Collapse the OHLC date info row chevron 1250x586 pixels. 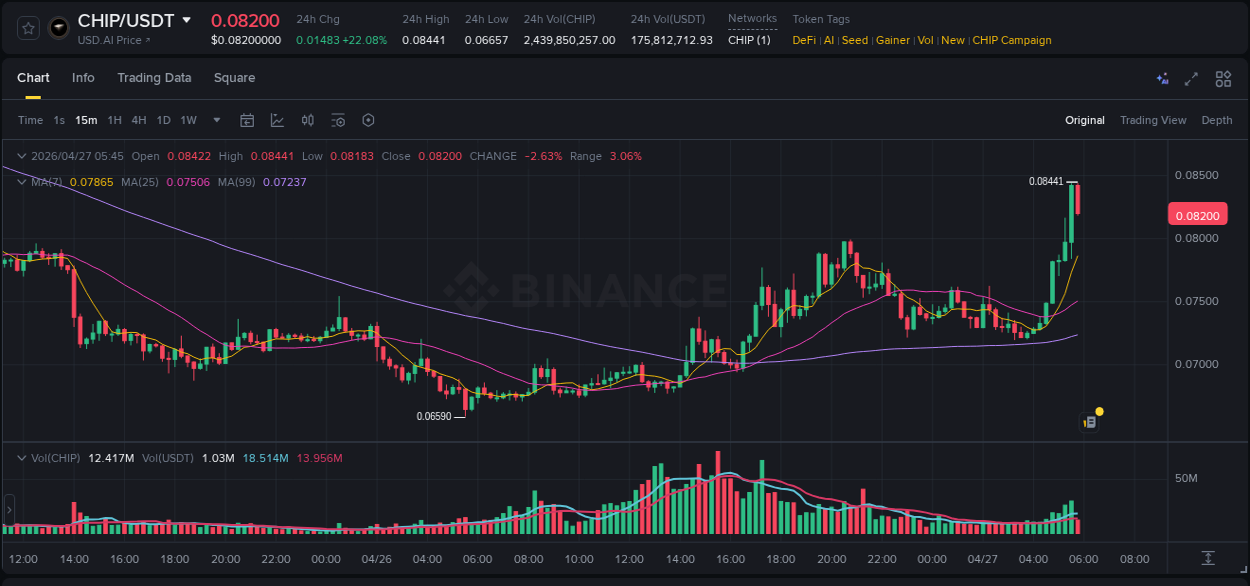[22, 156]
